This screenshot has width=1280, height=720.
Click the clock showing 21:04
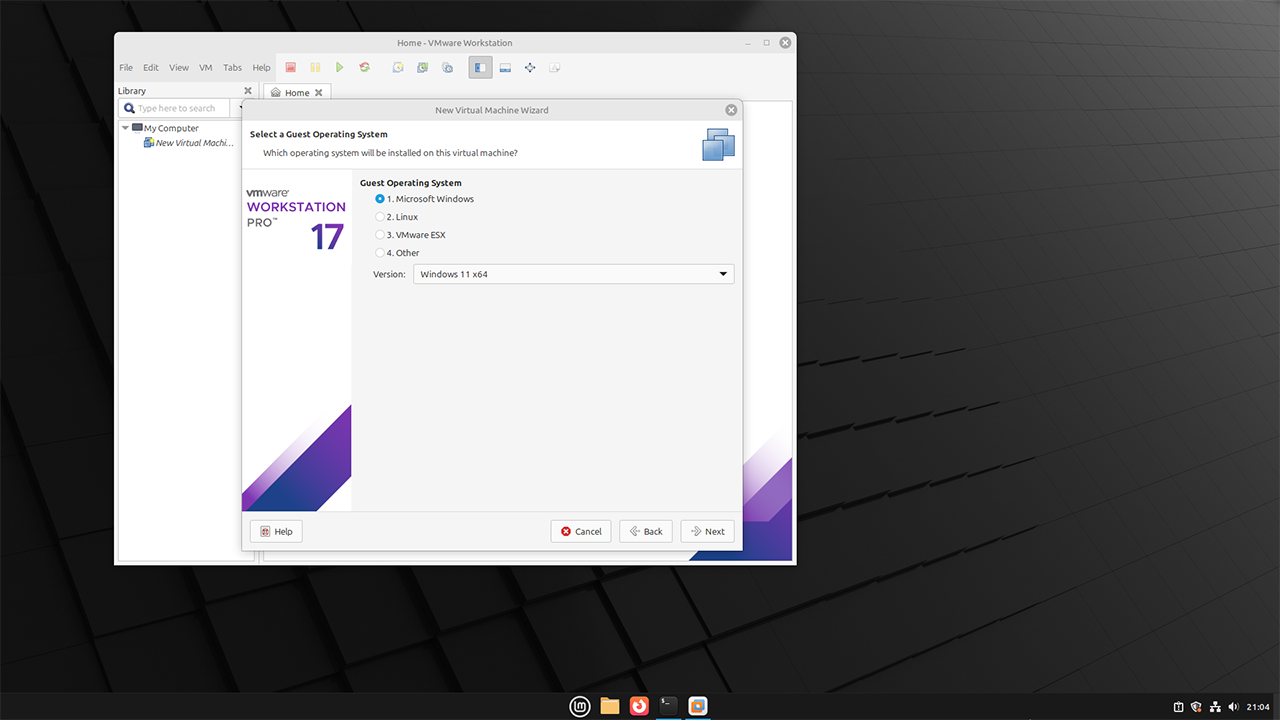tap(1258, 707)
